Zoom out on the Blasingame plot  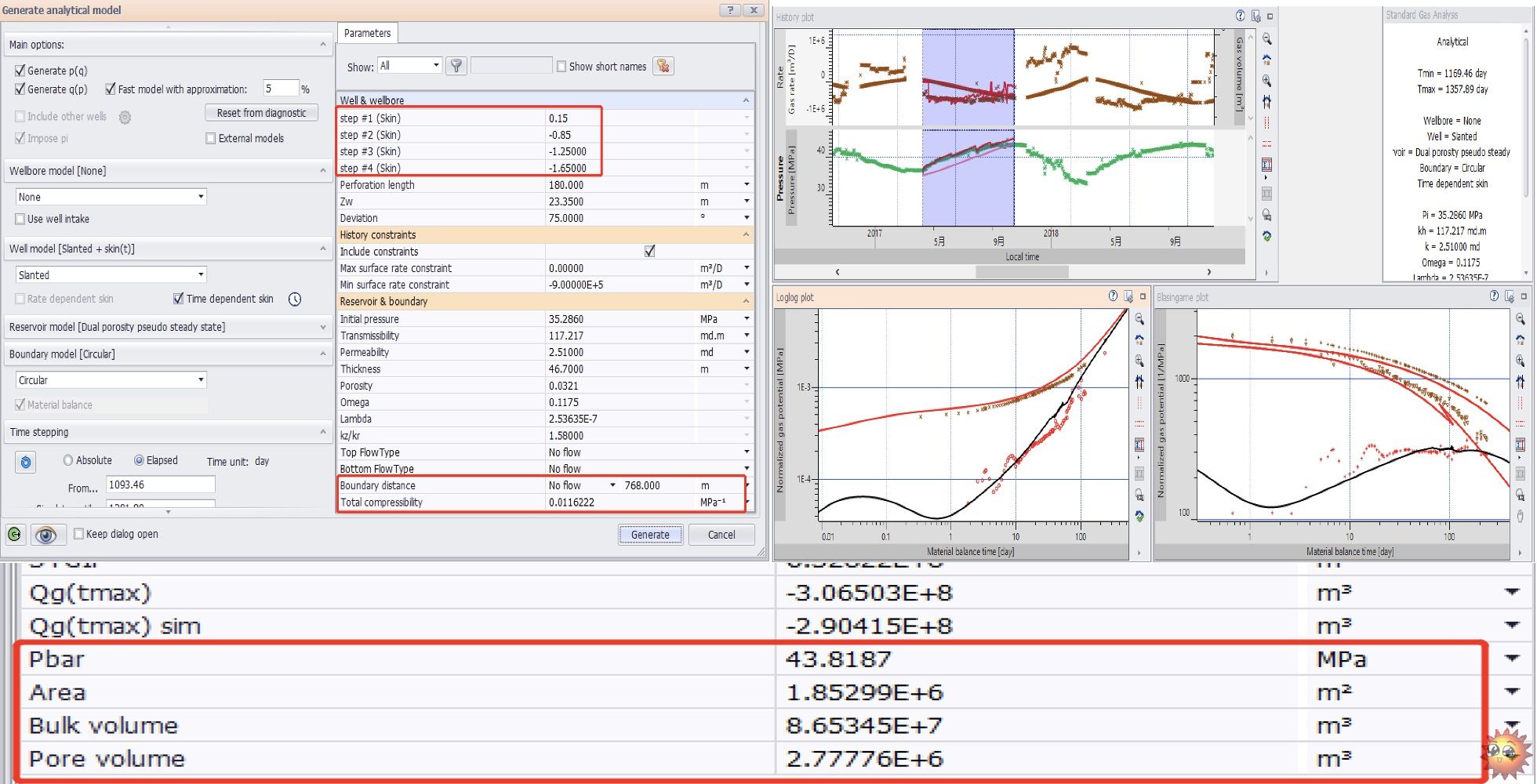[1521, 319]
